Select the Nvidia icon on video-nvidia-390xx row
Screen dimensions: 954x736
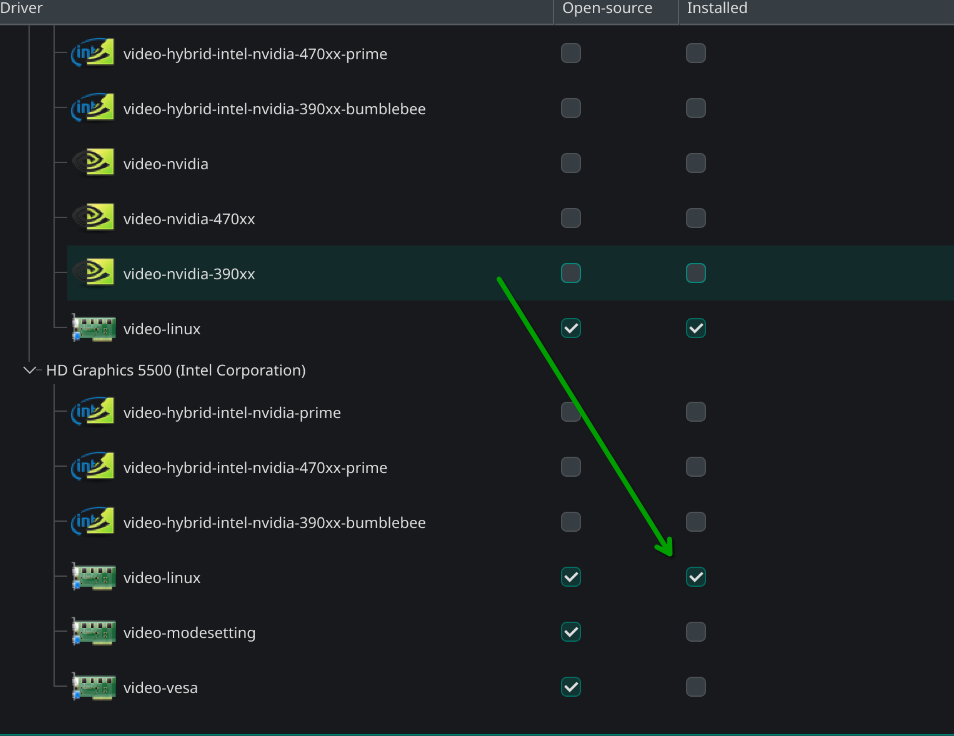(x=93, y=273)
